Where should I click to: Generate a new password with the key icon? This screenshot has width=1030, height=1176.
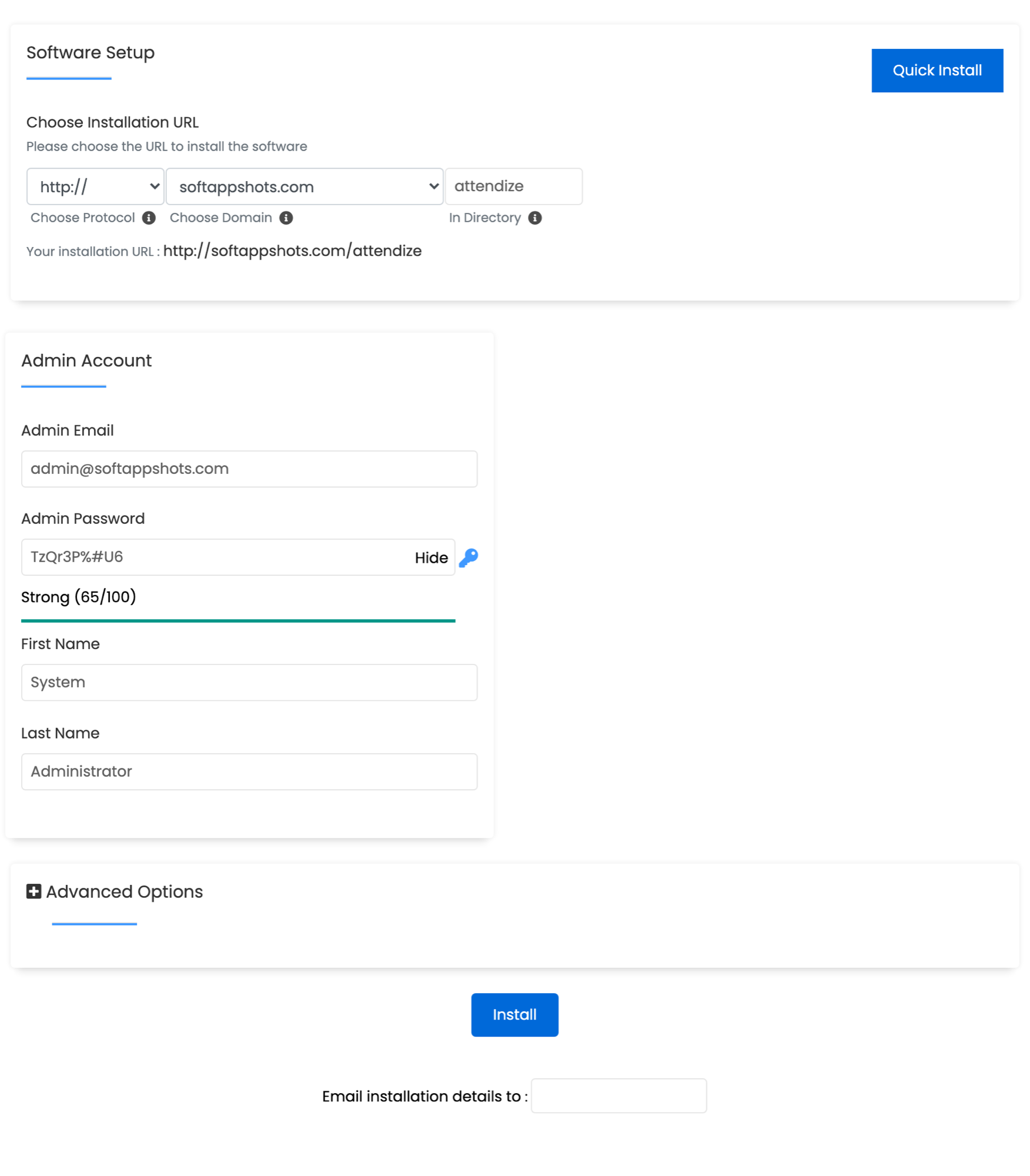[x=467, y=557]
